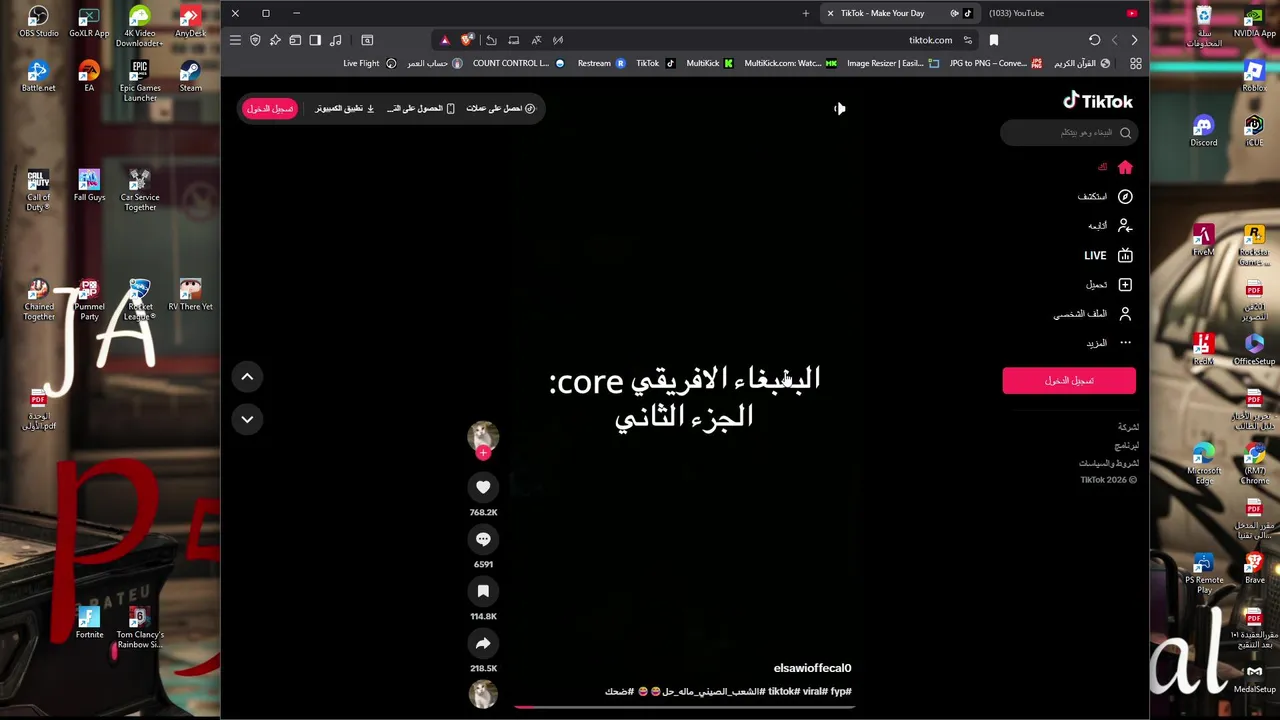Image resolution: width=1280 pixels, height=720 pixels.
Task: Open the media control music note icon
Action: 336,40
